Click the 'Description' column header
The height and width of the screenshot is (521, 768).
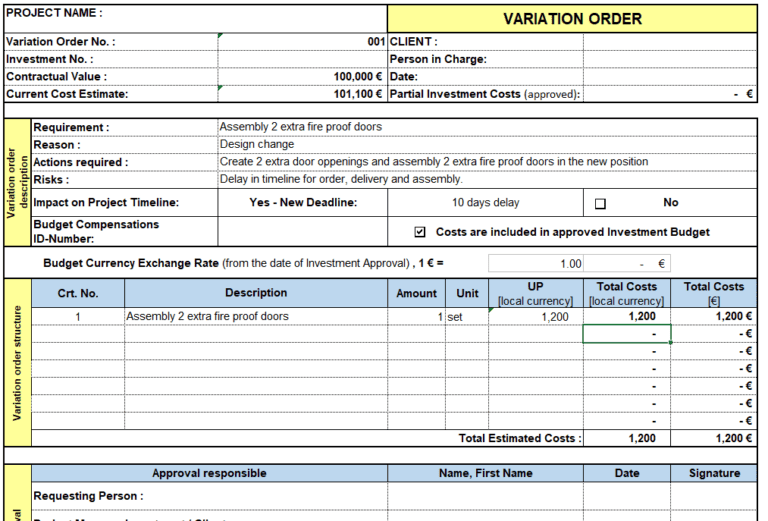coord(256,293)
